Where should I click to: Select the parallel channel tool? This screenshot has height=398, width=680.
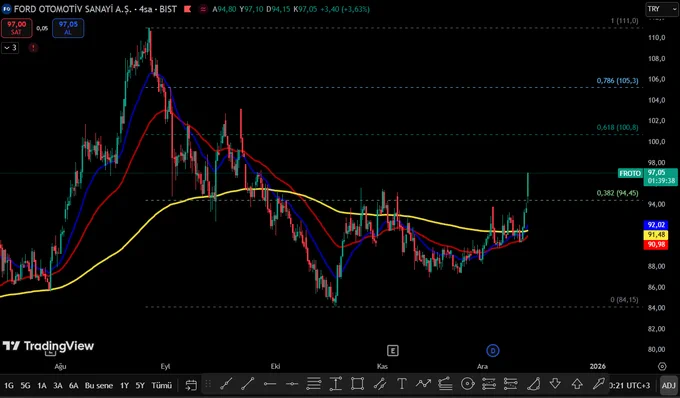(380, 384)
